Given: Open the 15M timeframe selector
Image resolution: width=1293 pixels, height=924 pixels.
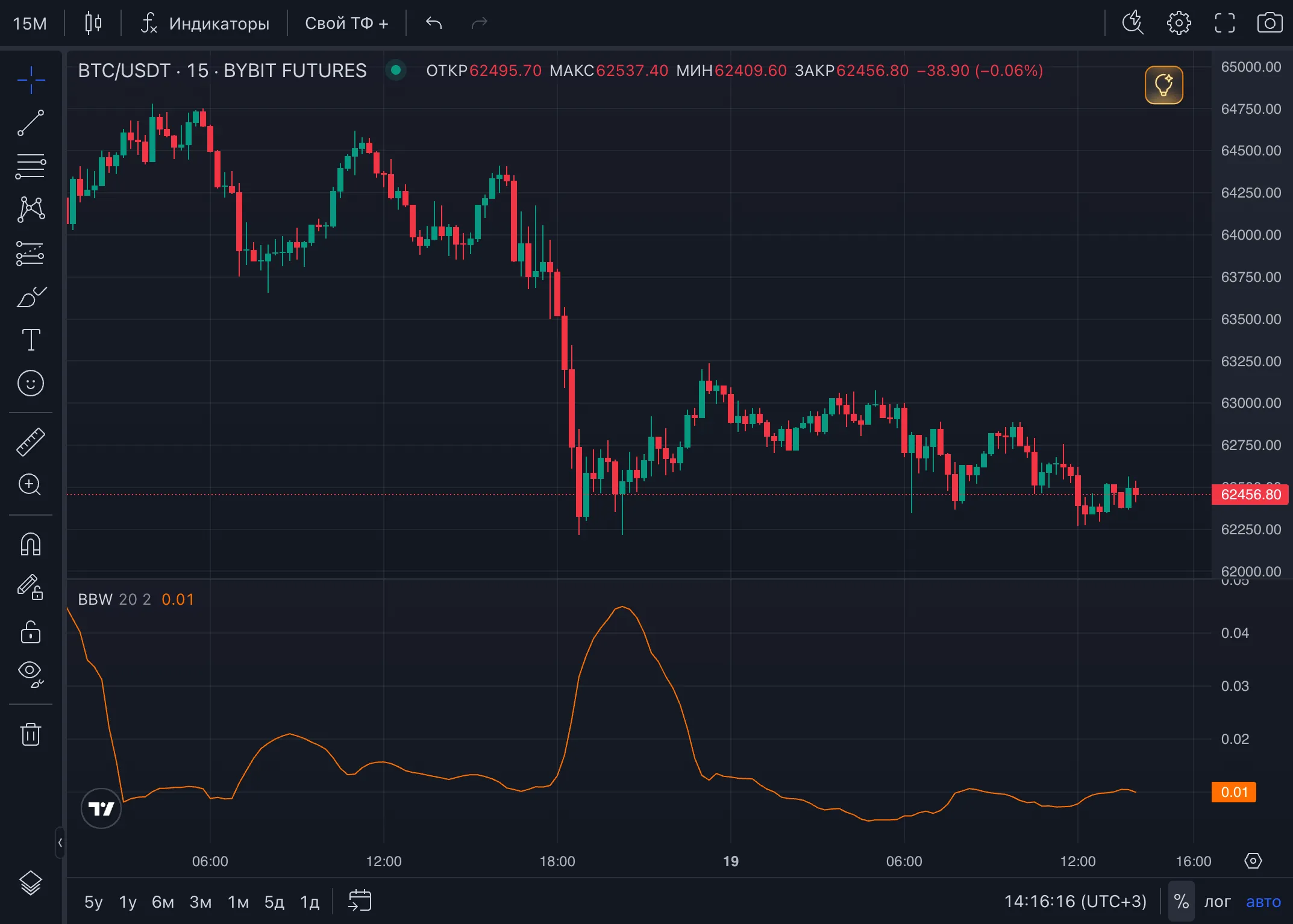Looking at the screenshot, I should [30, 23].
